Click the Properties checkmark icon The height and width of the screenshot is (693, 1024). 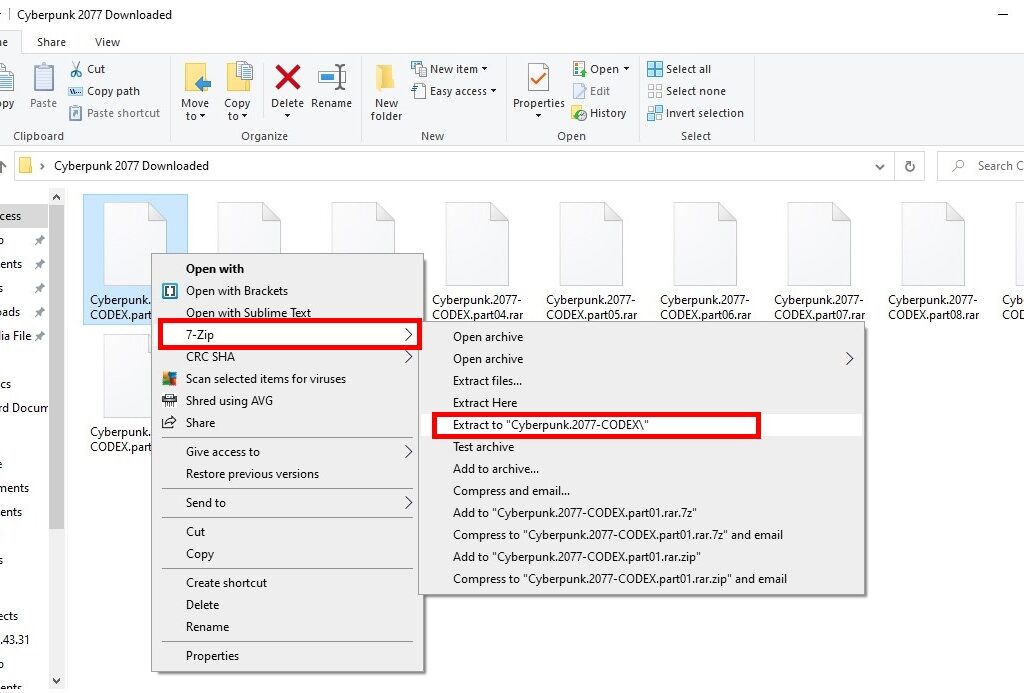click(x=538, y=78)
